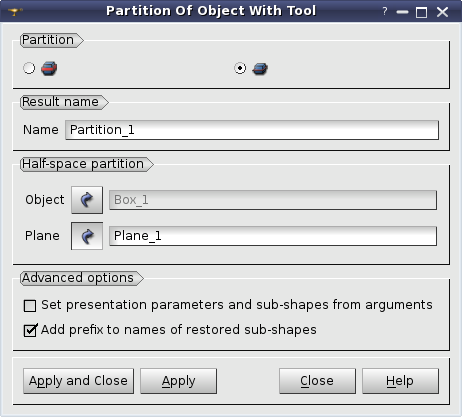
Task: Click the red-striped general partition icon
Action: (x=49, y=69)
